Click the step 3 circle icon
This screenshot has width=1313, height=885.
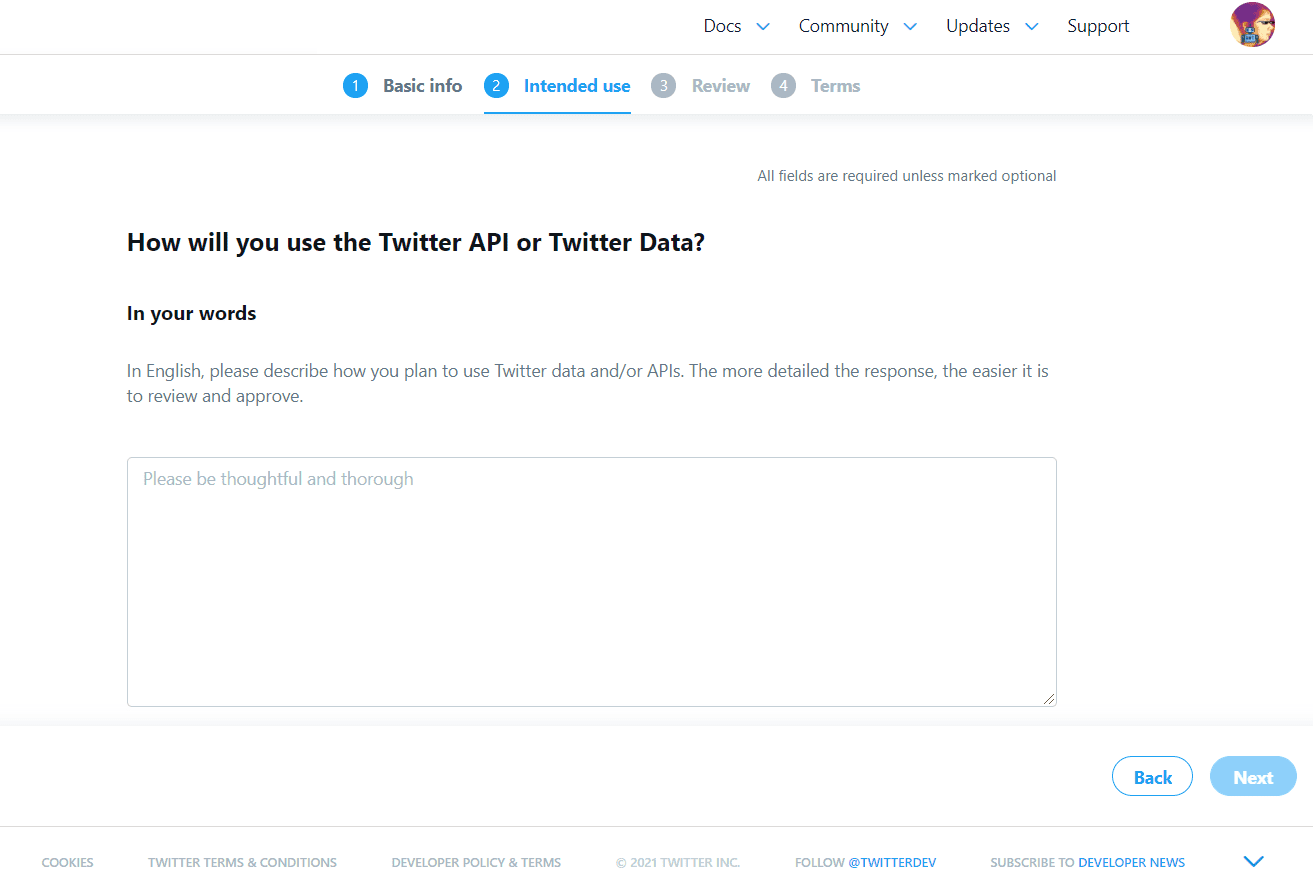click(664, 86)
